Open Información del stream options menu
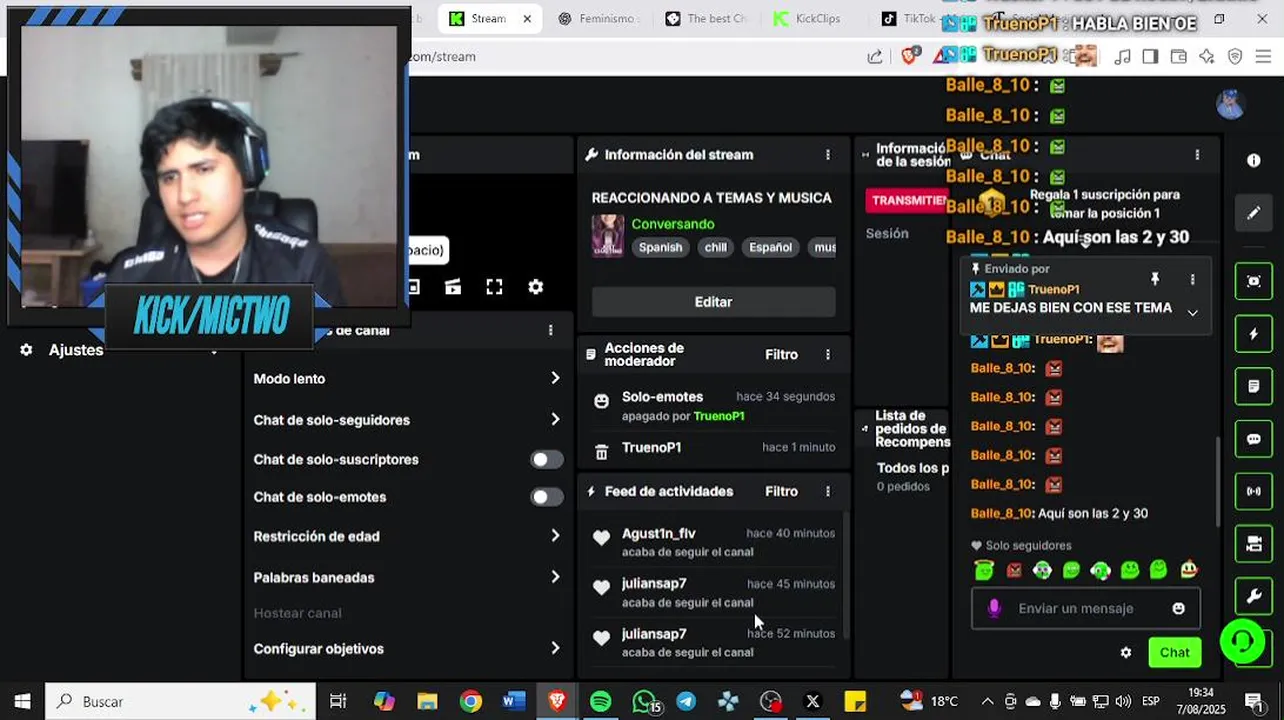 827,155
